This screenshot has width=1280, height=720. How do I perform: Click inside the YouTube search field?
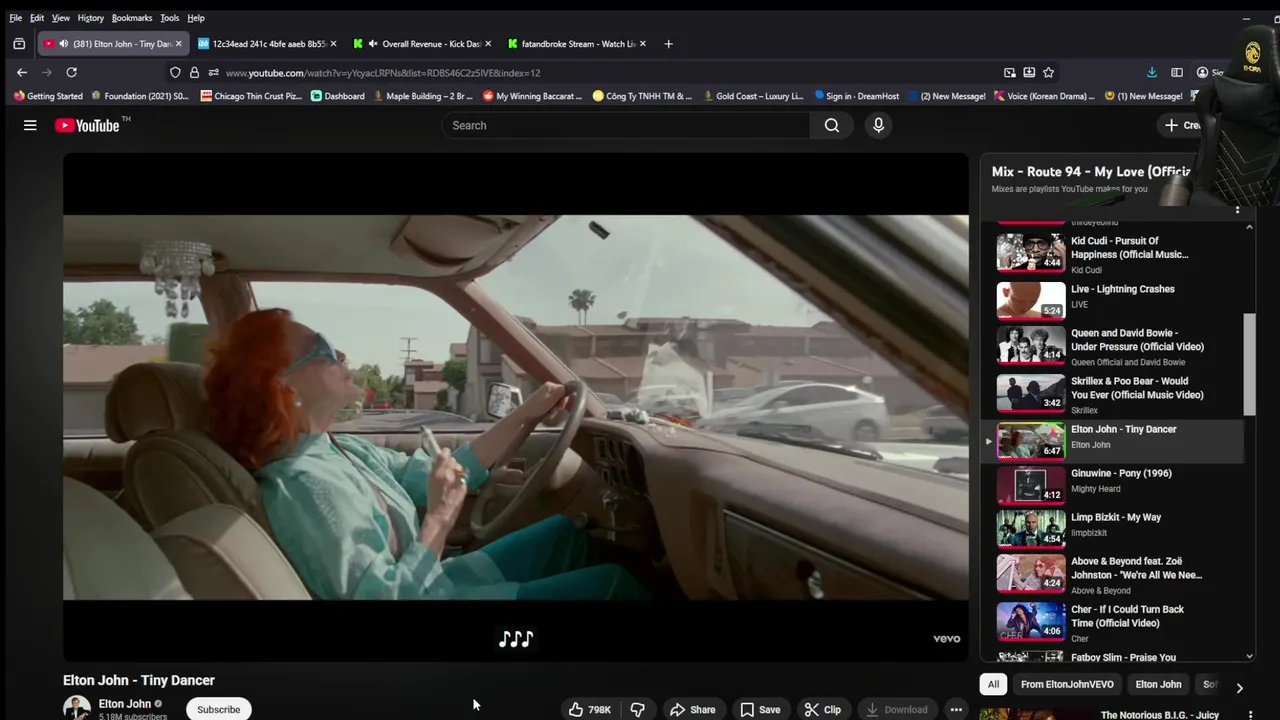[x=625, y=125]
